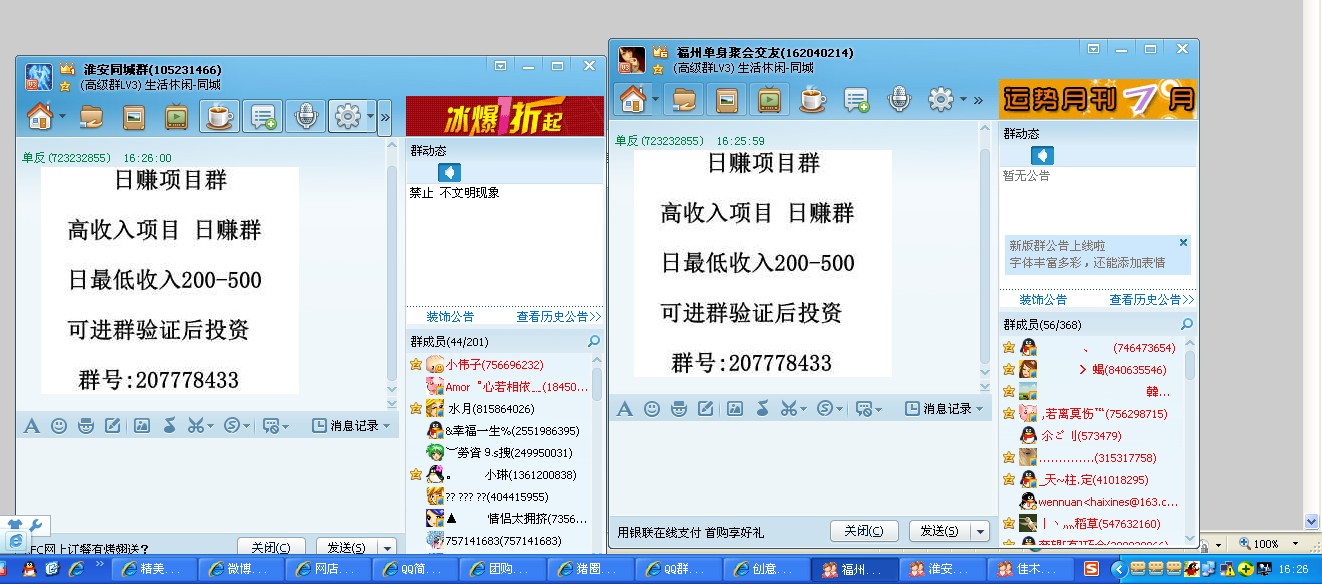The width and height of the screenshot is (1322, 584).
Task: Dismiss the 新版群公告上线啦 notice tip
Action: click(x=1183, y=243)
